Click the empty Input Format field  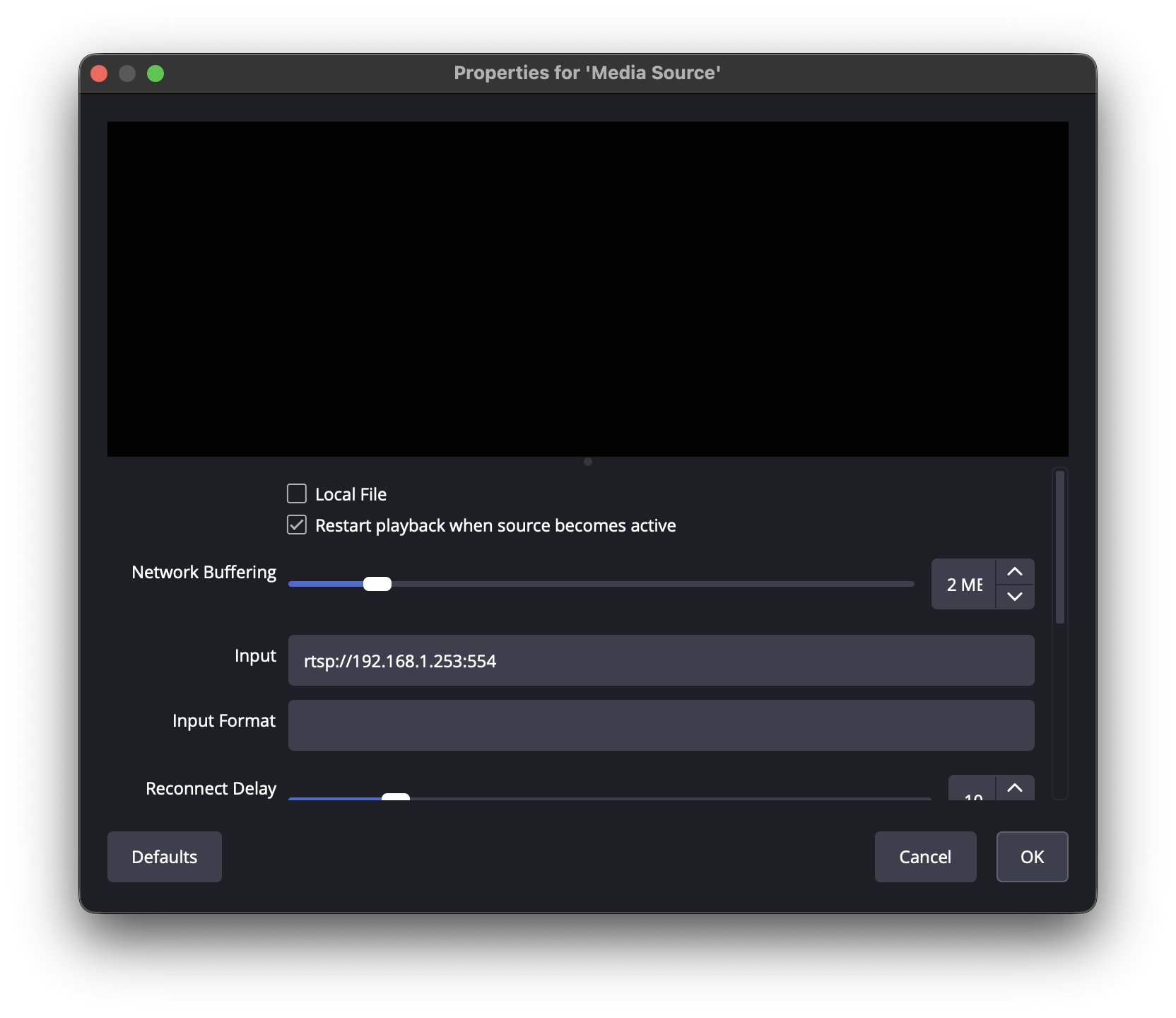tap(661, 725)
